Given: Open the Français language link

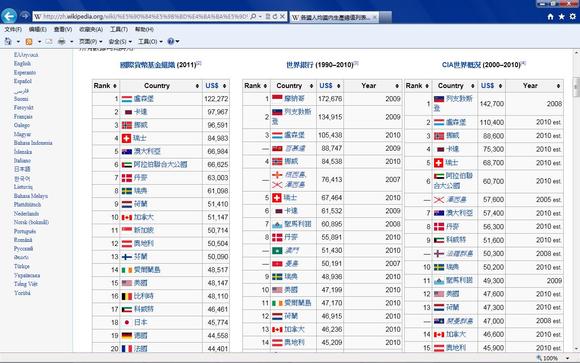Looking at the screenshot, I should coord(23,117).
